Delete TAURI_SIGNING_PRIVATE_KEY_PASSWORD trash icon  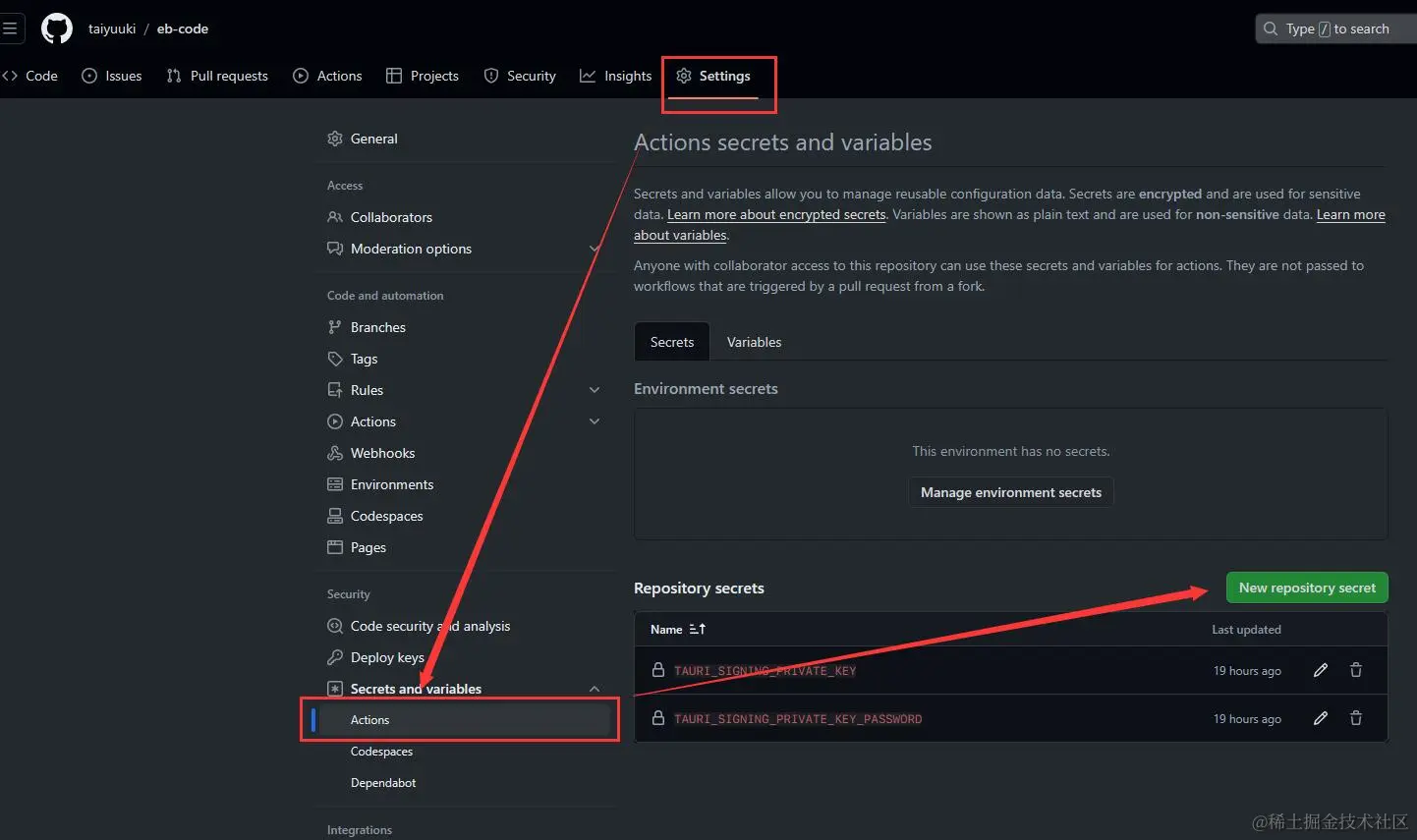1356,718
